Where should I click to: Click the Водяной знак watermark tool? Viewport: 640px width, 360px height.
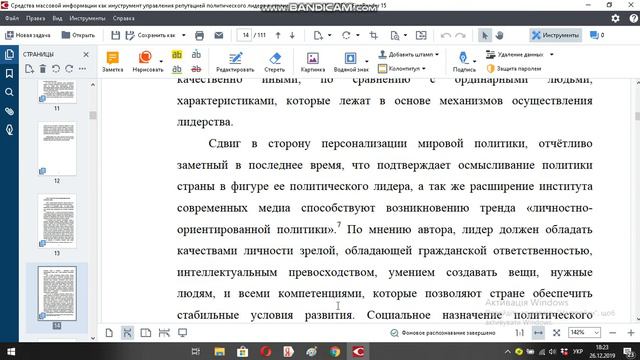tap(350, 62)
